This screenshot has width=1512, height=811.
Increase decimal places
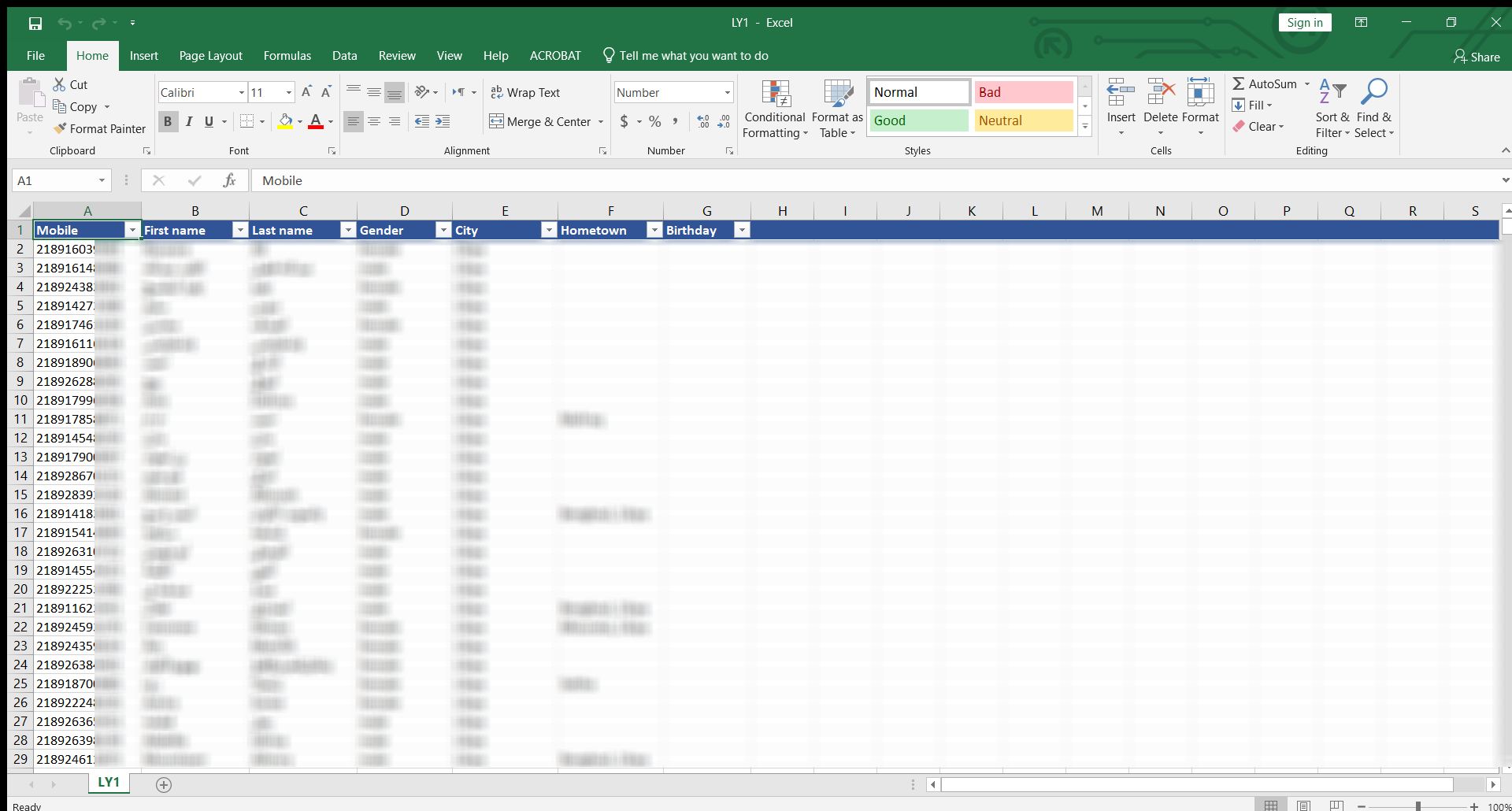click(x=703, y=121)
